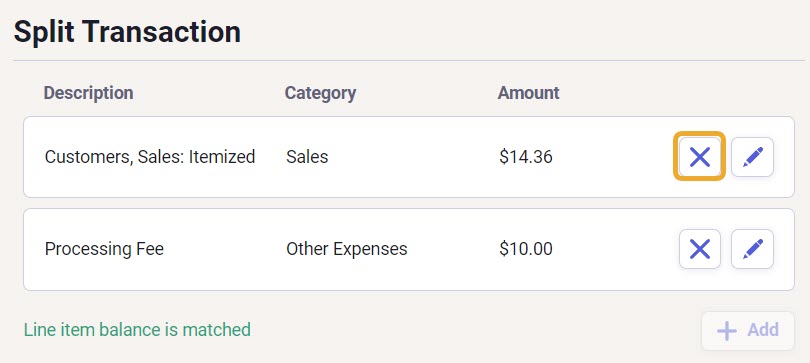This screenshot has width=810, height=363.
Task: Click the Line item balance is matched message
Action: pyautogui.click(x=137, y=329)
